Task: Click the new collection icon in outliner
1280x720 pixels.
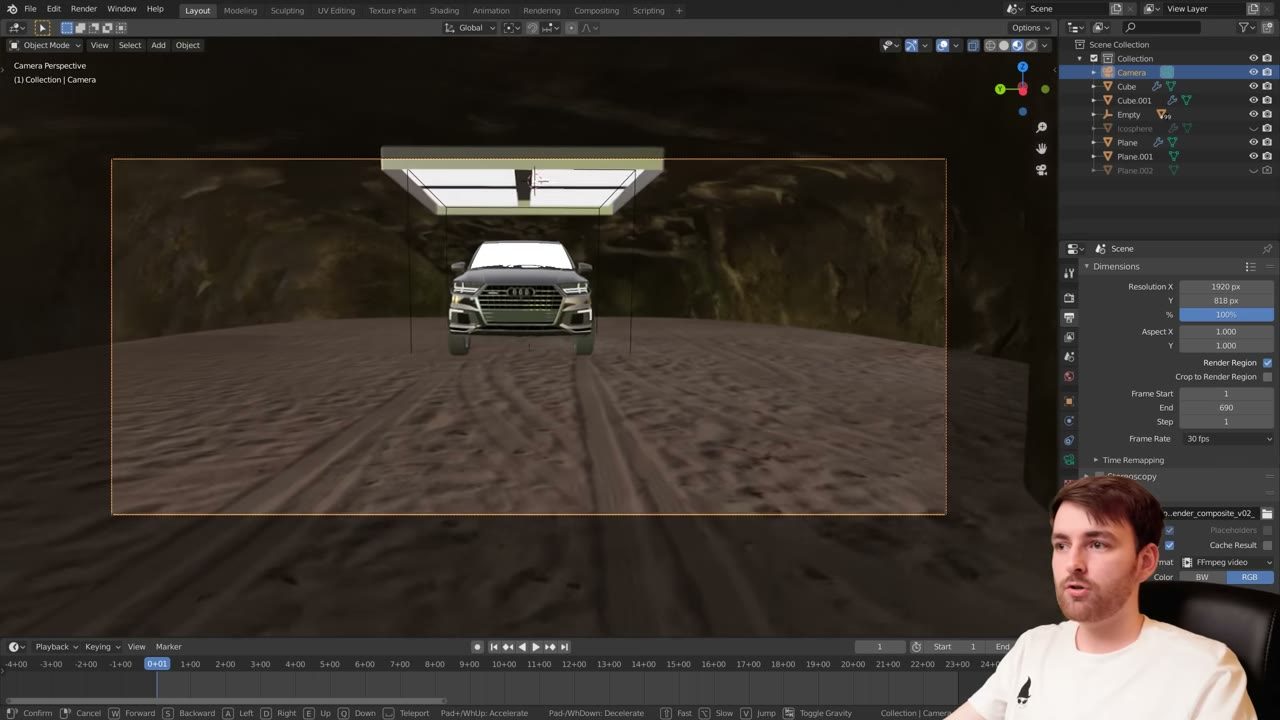Action: (1268, 27)
